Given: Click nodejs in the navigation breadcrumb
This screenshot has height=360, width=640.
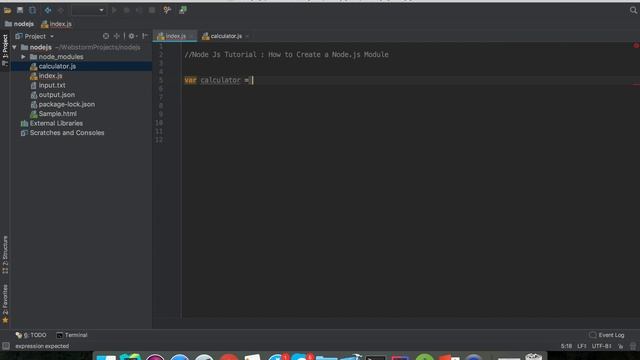Looking at the screenshot, I should 20,24.
